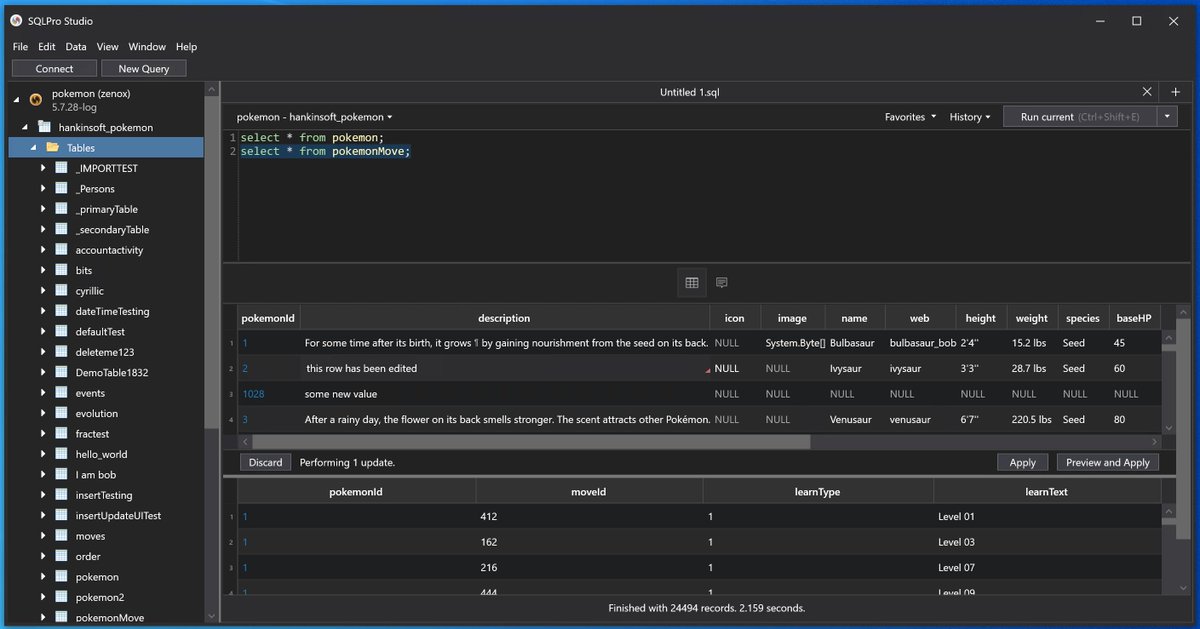This screenshot has height=629, width=1200.
Task: Click the sidebar vertical scrollbar
Action: (211, 262)
